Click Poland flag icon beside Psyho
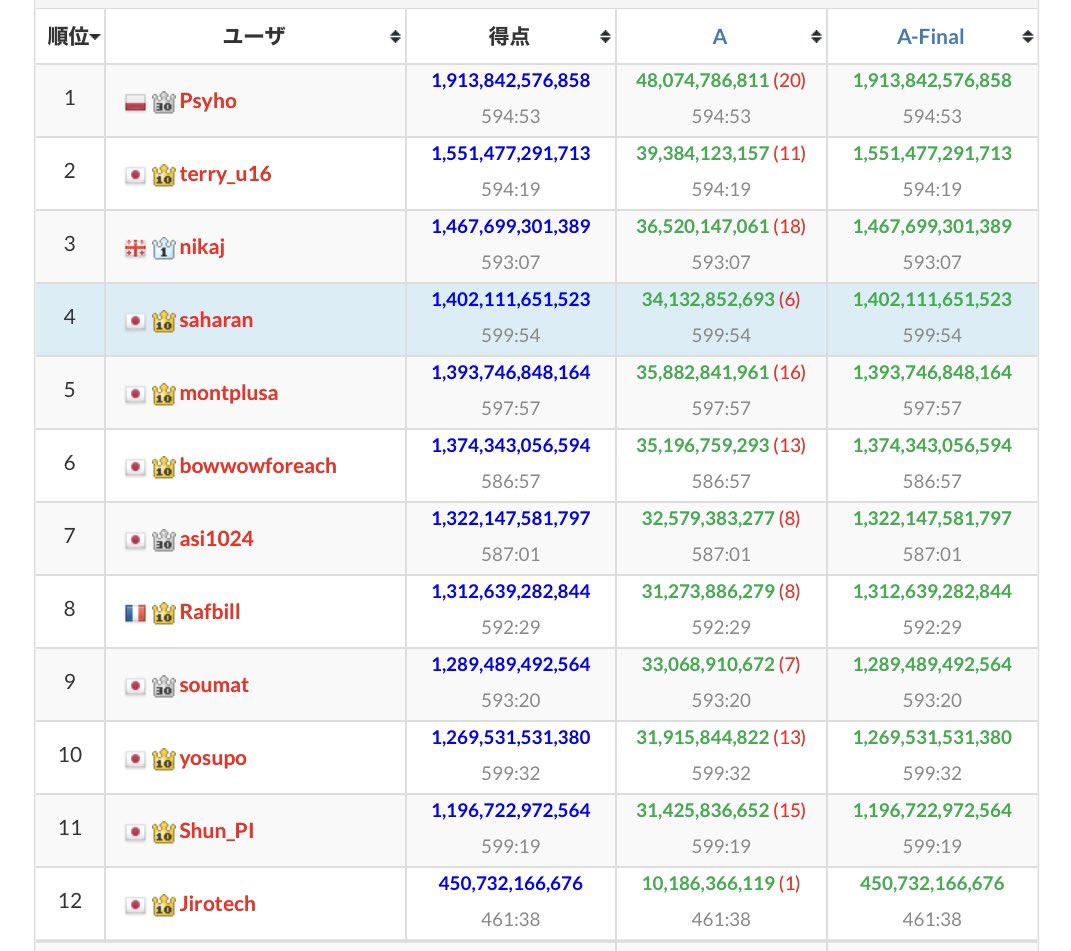 coord(135,103)
